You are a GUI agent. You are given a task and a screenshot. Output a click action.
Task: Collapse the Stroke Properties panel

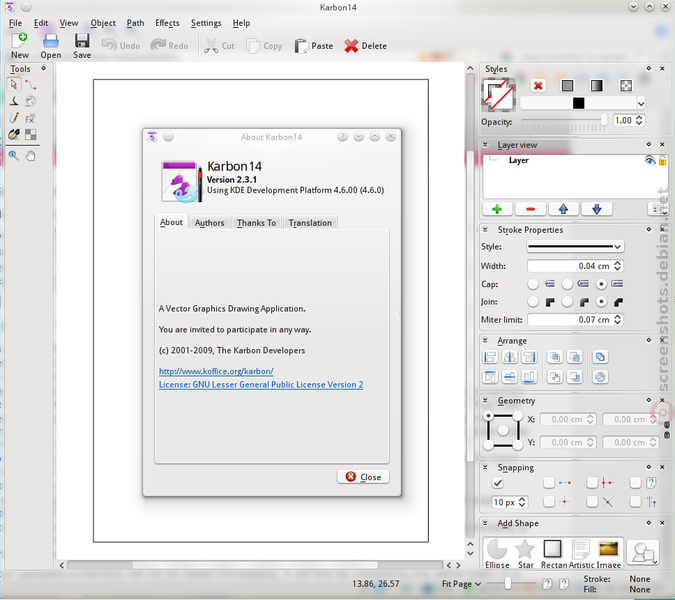[485, 230]
